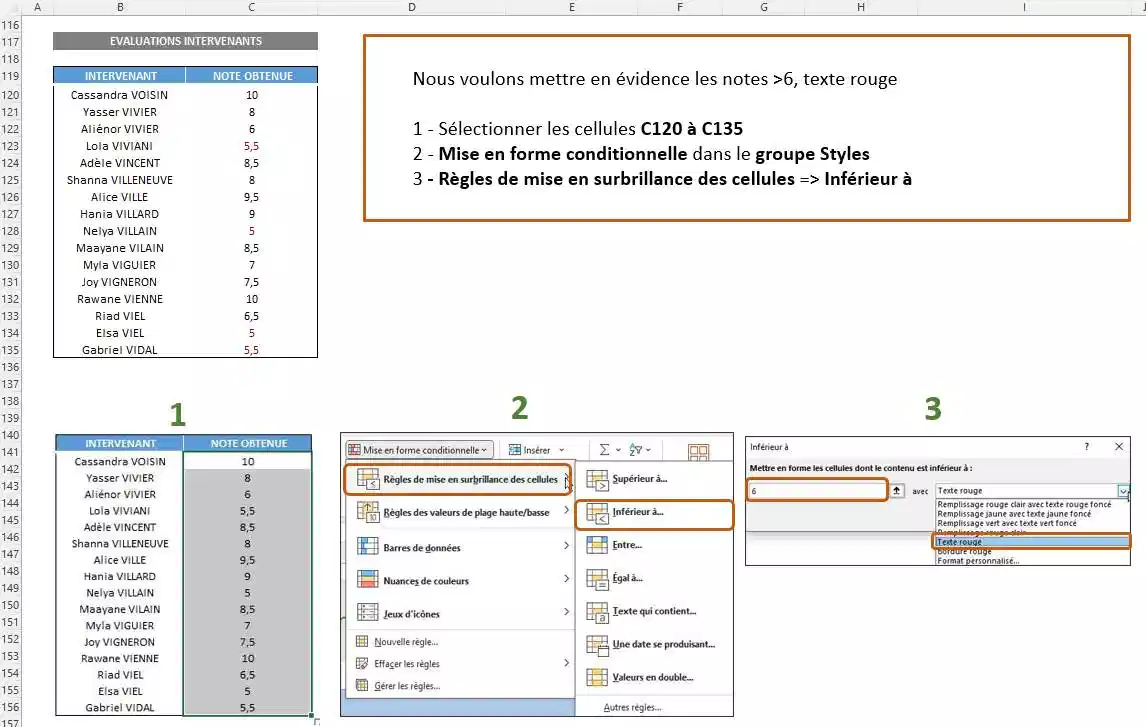Screen dimensions: 1146x727
Task: Click the INTERVENANT header cell in row 119
Action: (x=120, y=75)
